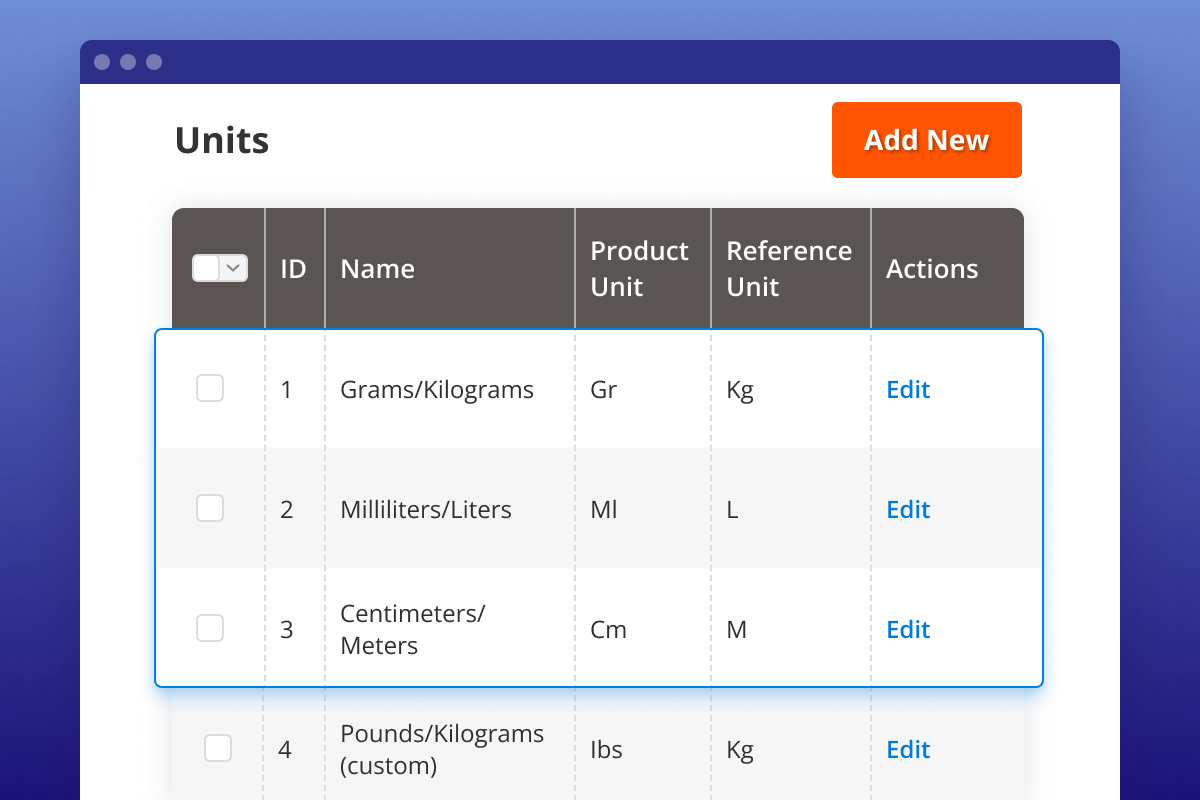Select the Milliliters/Liters row checkbox
The image size is (1200, 800).
pyautogui.click(x=210, y=508)
